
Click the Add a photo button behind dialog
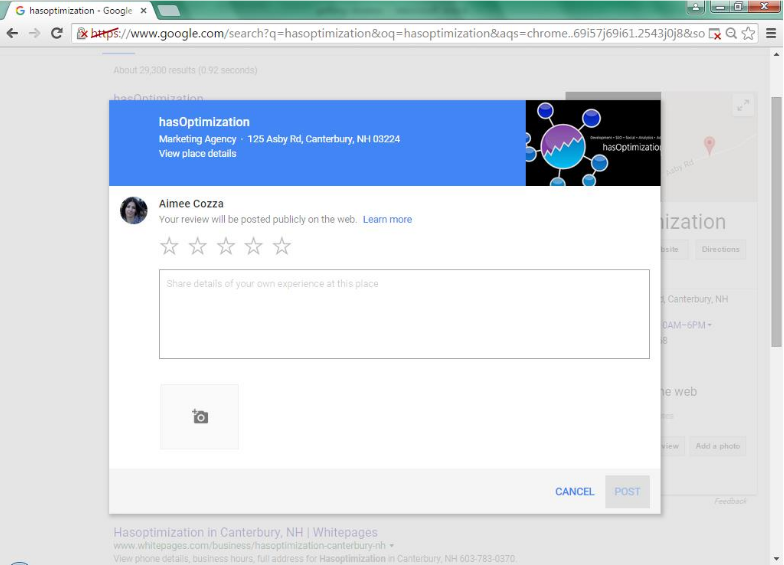point(718,446)
